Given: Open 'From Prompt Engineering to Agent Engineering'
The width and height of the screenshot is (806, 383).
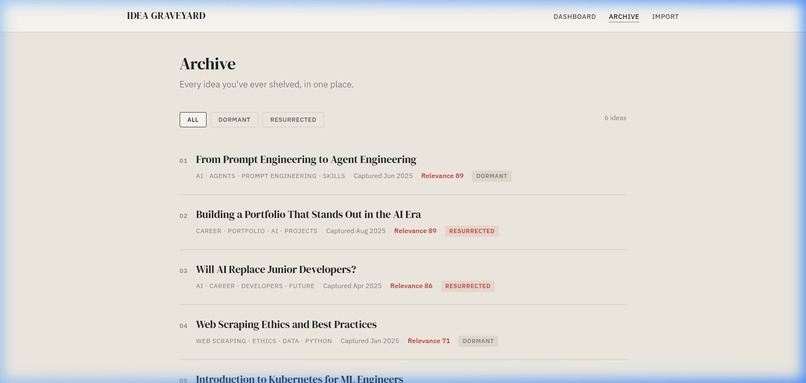Looking at the screenshot, I should (306, 159).
